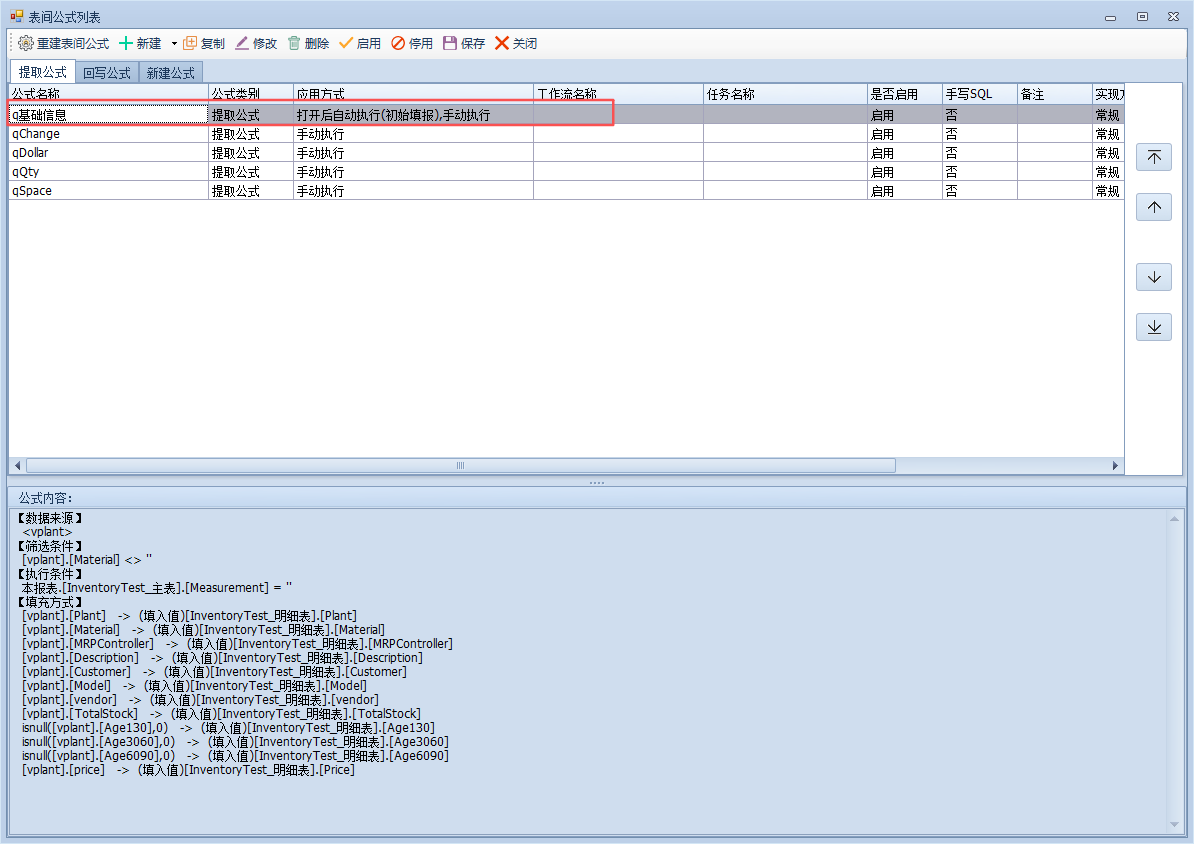Click the 任务名称 column header
Viewport: 1194px width, 844px height.
click(785, 94)
